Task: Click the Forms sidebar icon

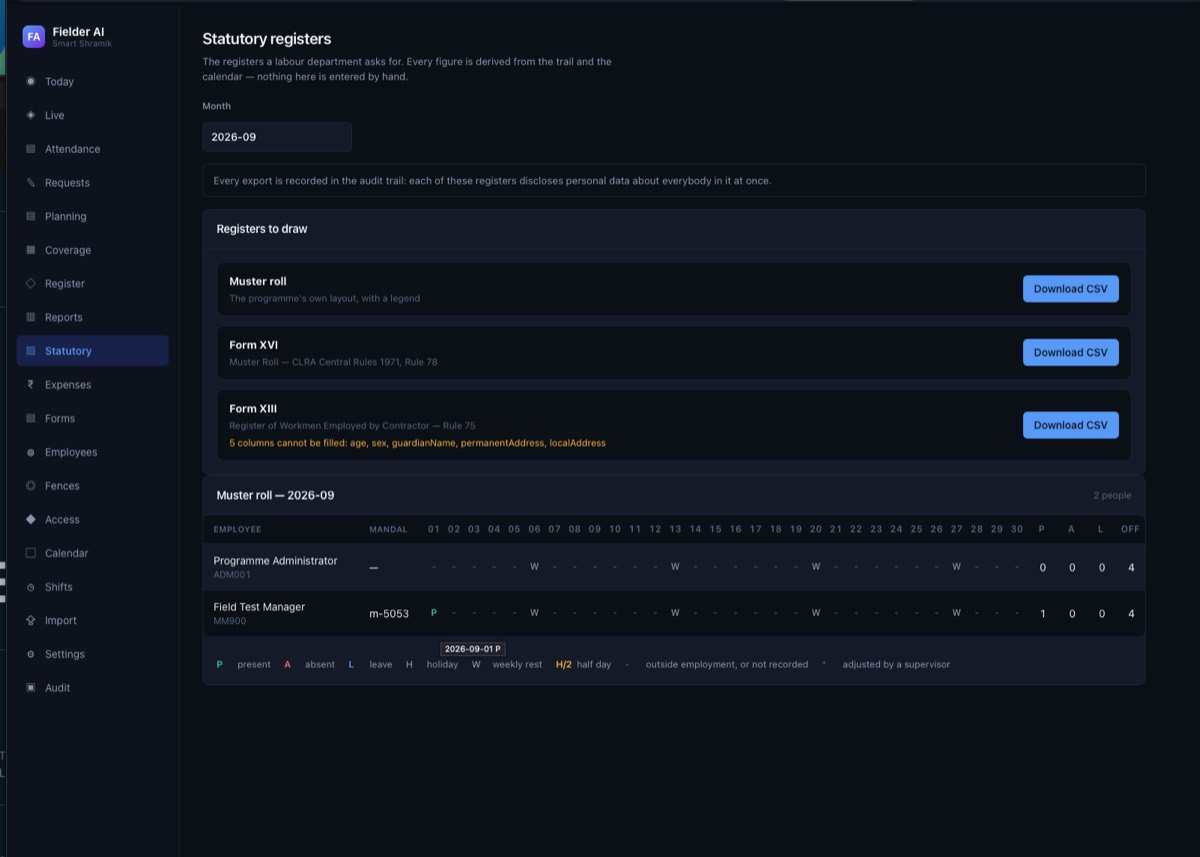Action: click(x=31, y=418)
